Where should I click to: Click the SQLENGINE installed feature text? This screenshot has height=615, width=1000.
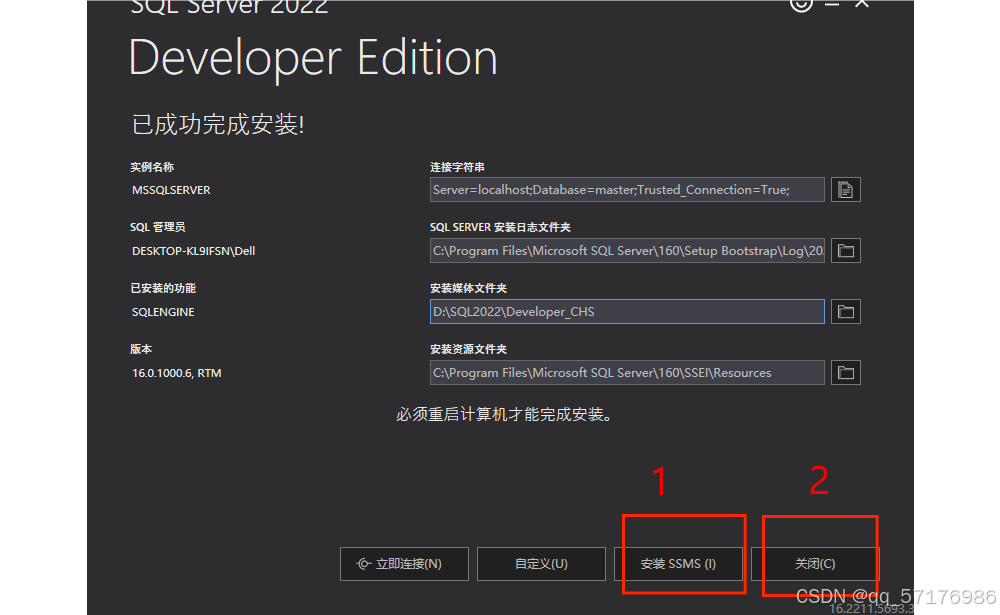click(163, 312)
